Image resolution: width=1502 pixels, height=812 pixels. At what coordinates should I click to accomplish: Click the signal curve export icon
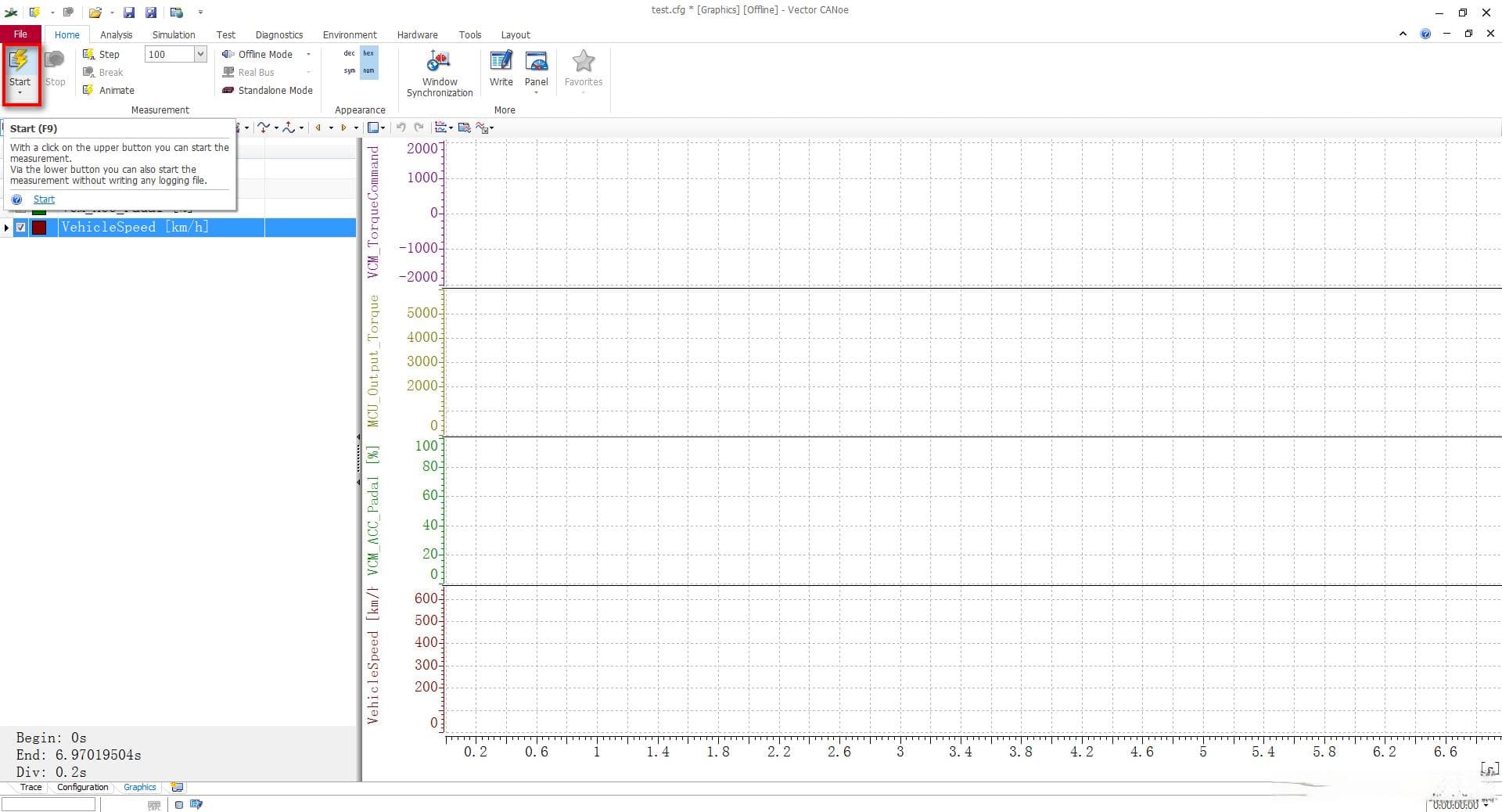tap(482, 128)
